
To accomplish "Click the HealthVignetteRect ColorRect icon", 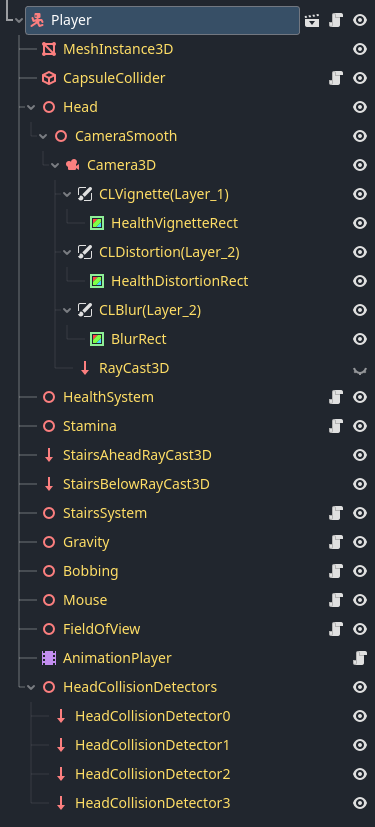I will tap(97, 224).
